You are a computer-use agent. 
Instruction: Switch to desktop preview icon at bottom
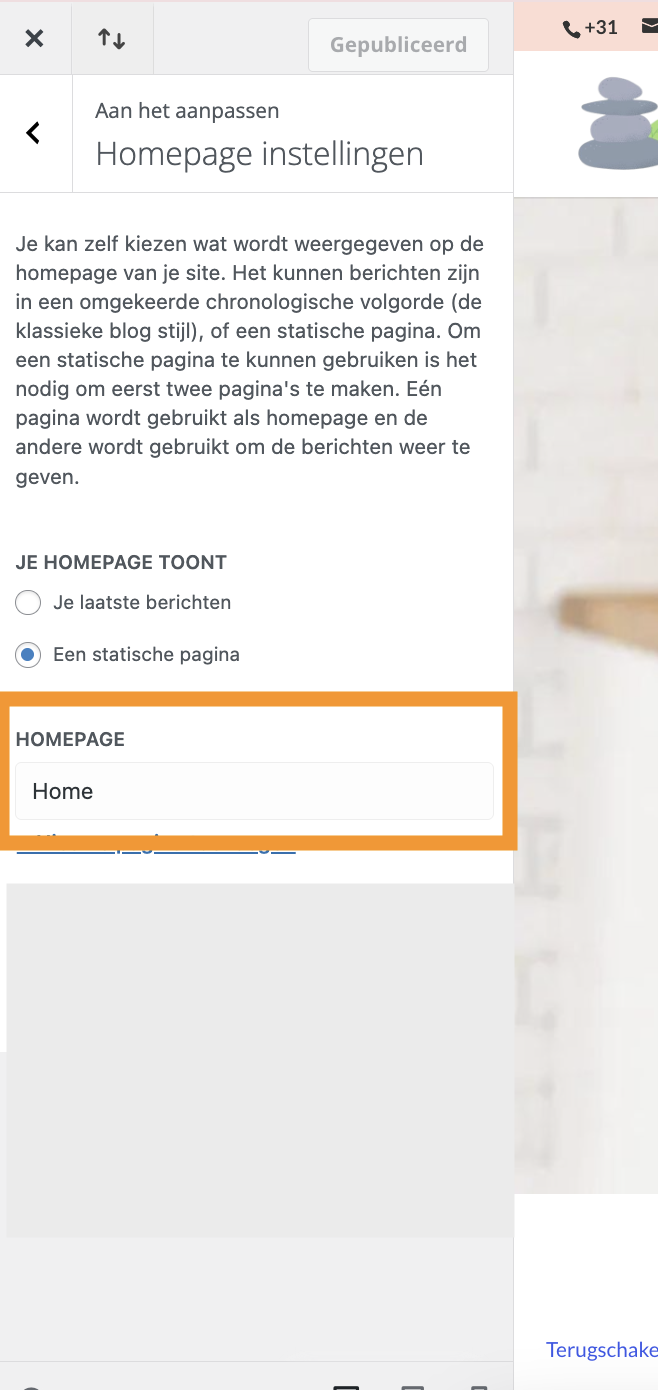pos(346,1386)
